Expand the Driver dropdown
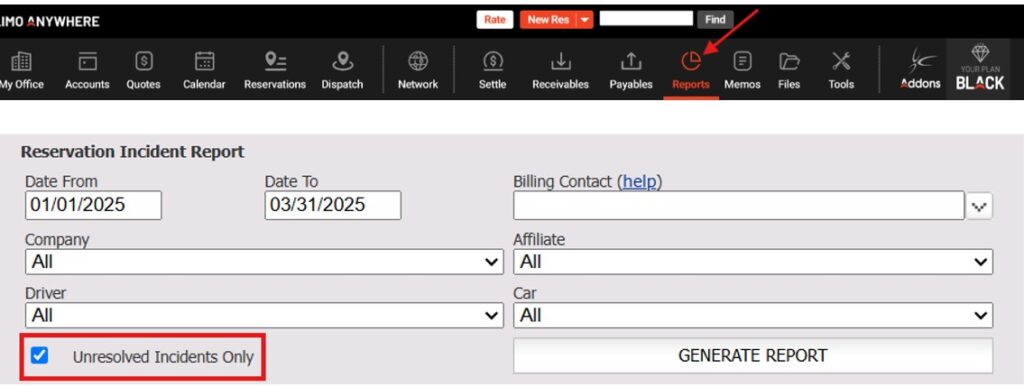1024x387 pixels. coord(264,315)
